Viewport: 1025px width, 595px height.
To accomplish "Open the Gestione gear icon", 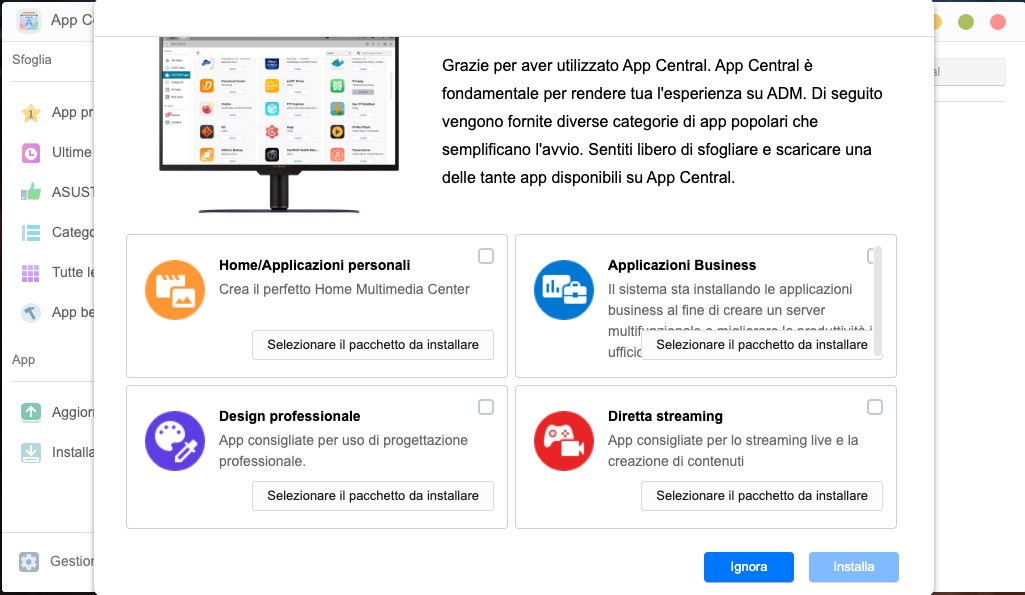I will pos(29,561).
